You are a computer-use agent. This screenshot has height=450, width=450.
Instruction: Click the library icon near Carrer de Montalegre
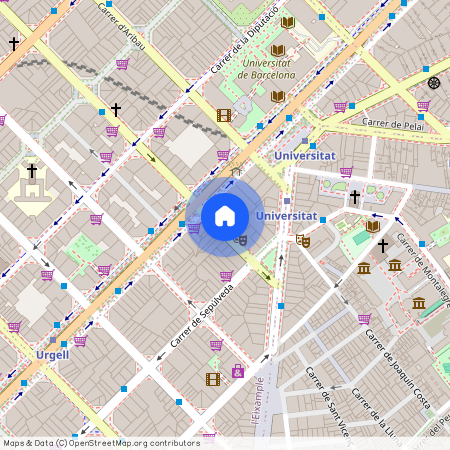(373, 226)
